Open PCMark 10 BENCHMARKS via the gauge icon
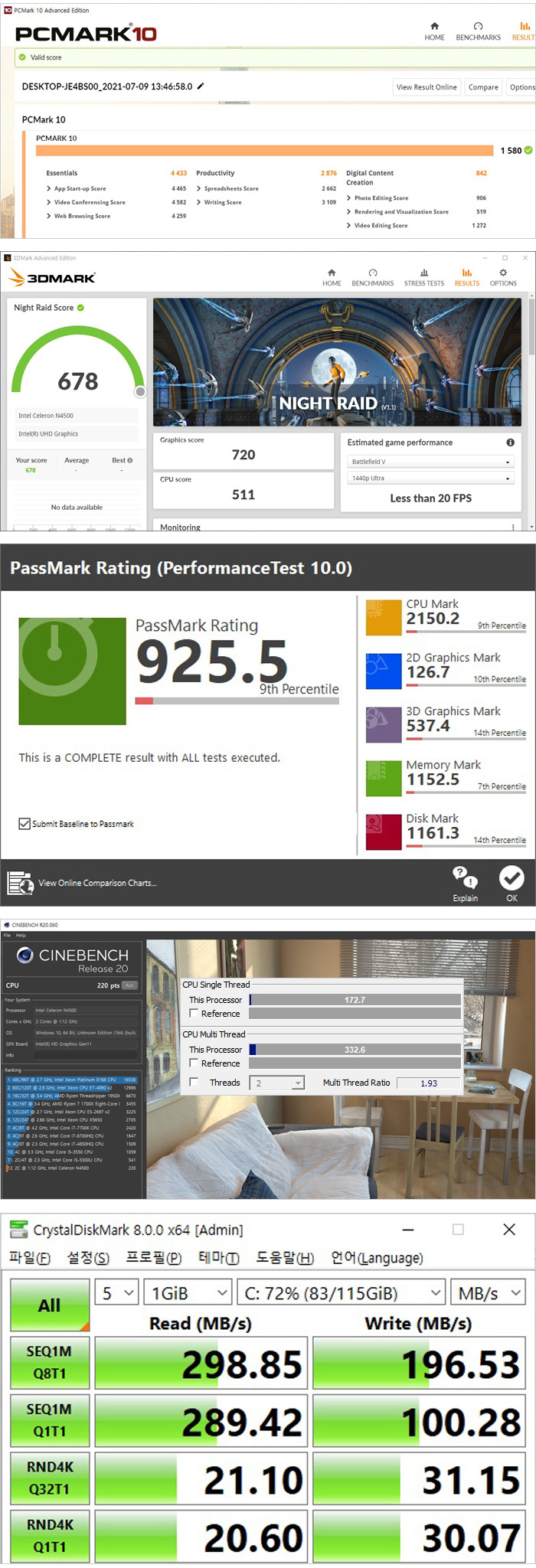The width and height of the screenshot is (536, 1568). [x=478, y=26]
